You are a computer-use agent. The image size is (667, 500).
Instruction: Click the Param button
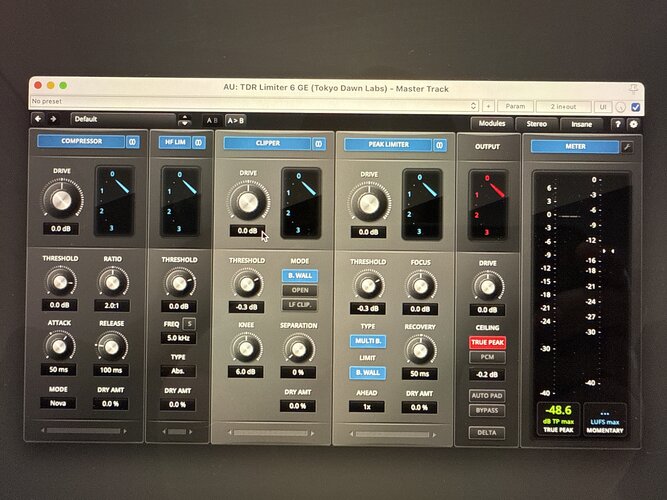[515, 106]
